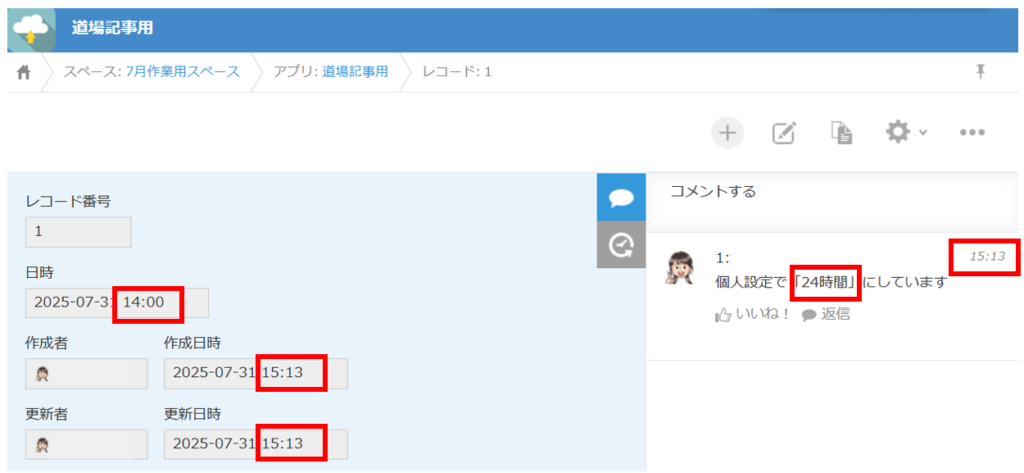
Task: Open the gear settings dropdown
Action: pos(905,132)
